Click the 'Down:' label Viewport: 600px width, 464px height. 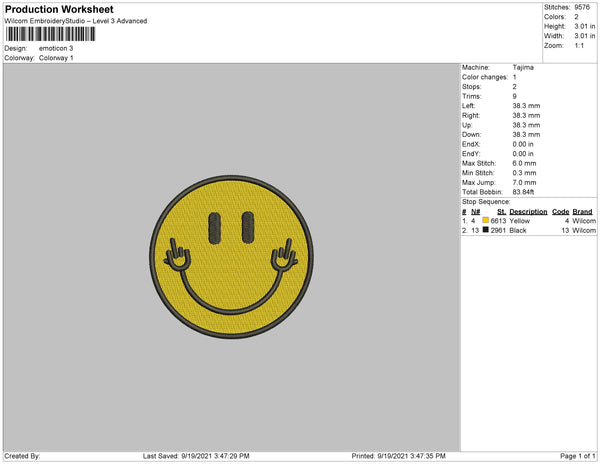pos(471,134)
